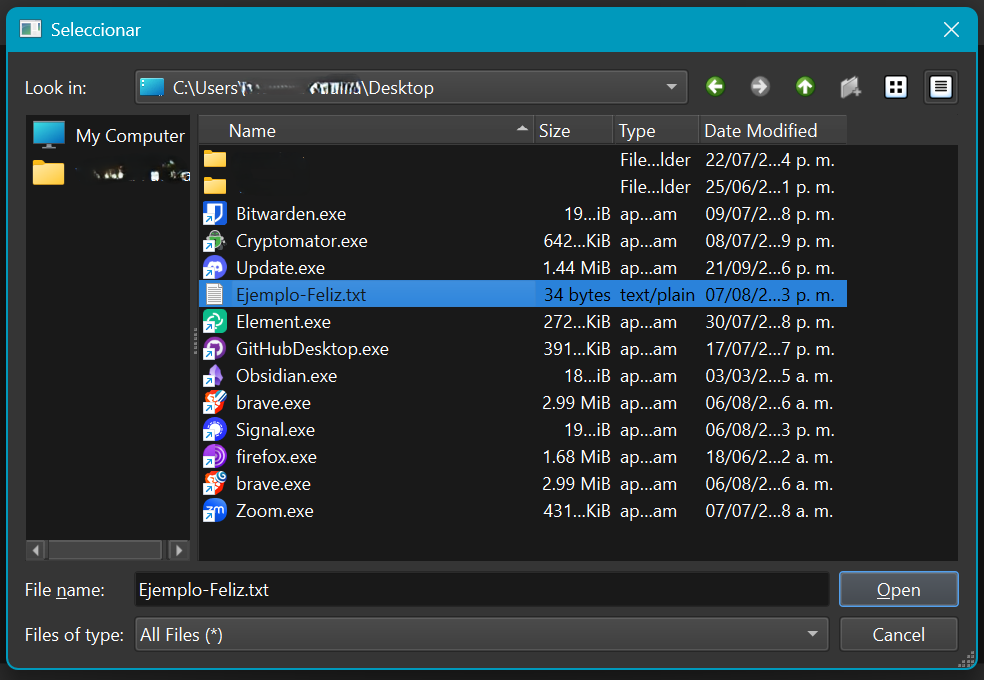Screen dimensions: 984x680
Task: Select the Obsidian.exe shortcut
Action: (286, 376)
